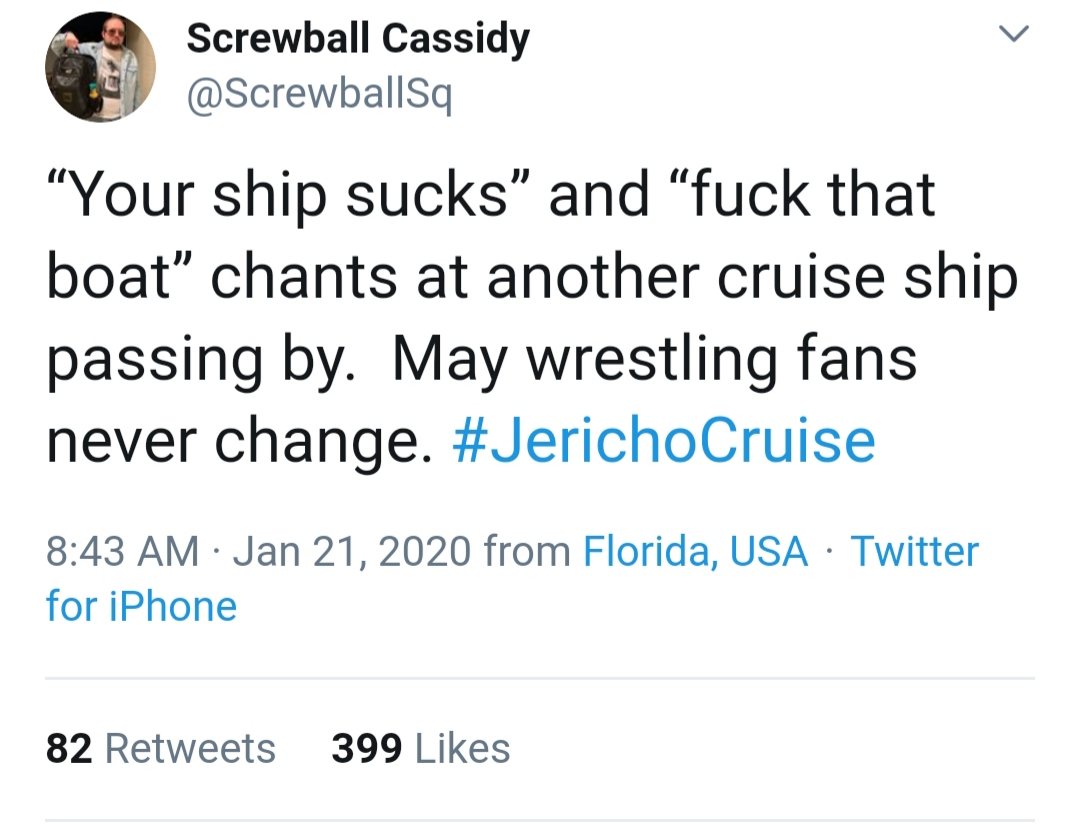This screenshot has height=826, width=1080.
Task: Click the 'for iPhone' source text
Action: coord(141,606)
